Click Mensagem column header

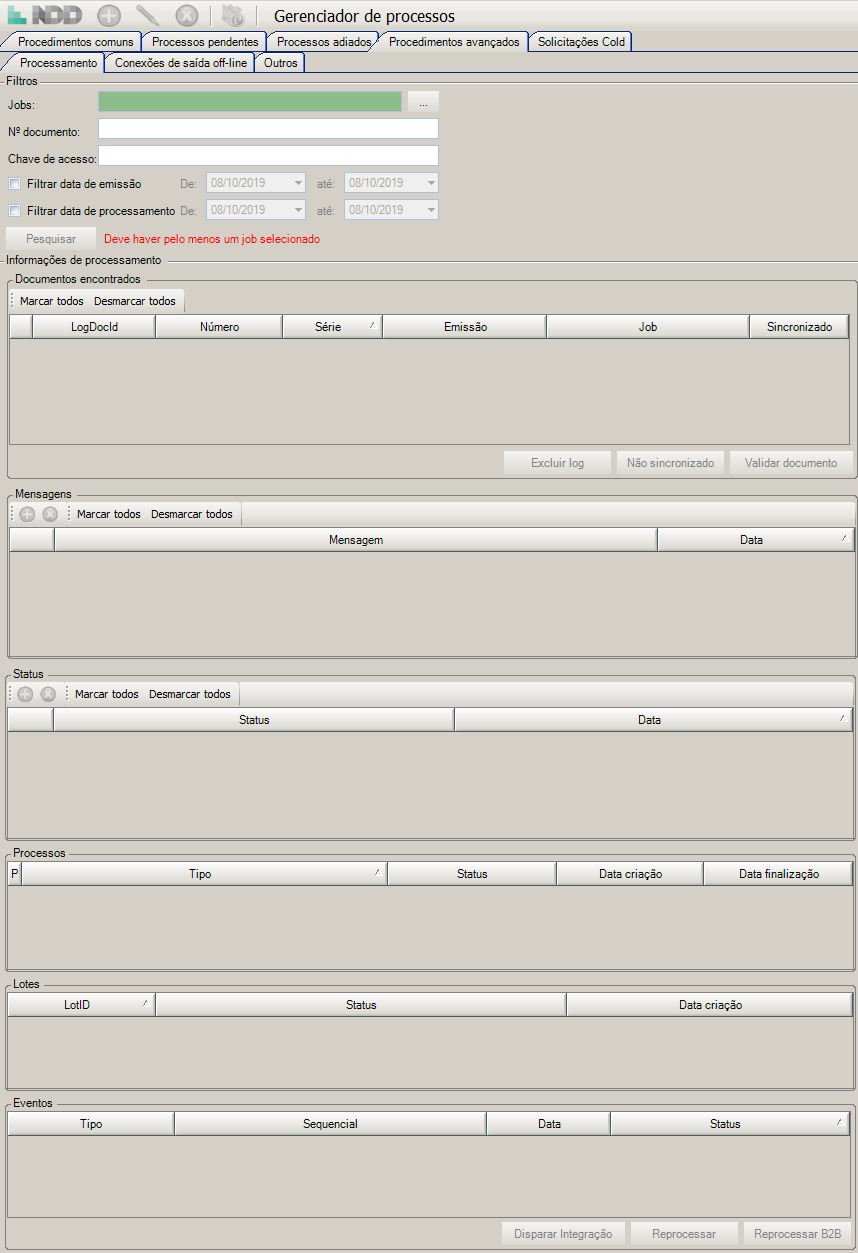click(x=356, y=540)
